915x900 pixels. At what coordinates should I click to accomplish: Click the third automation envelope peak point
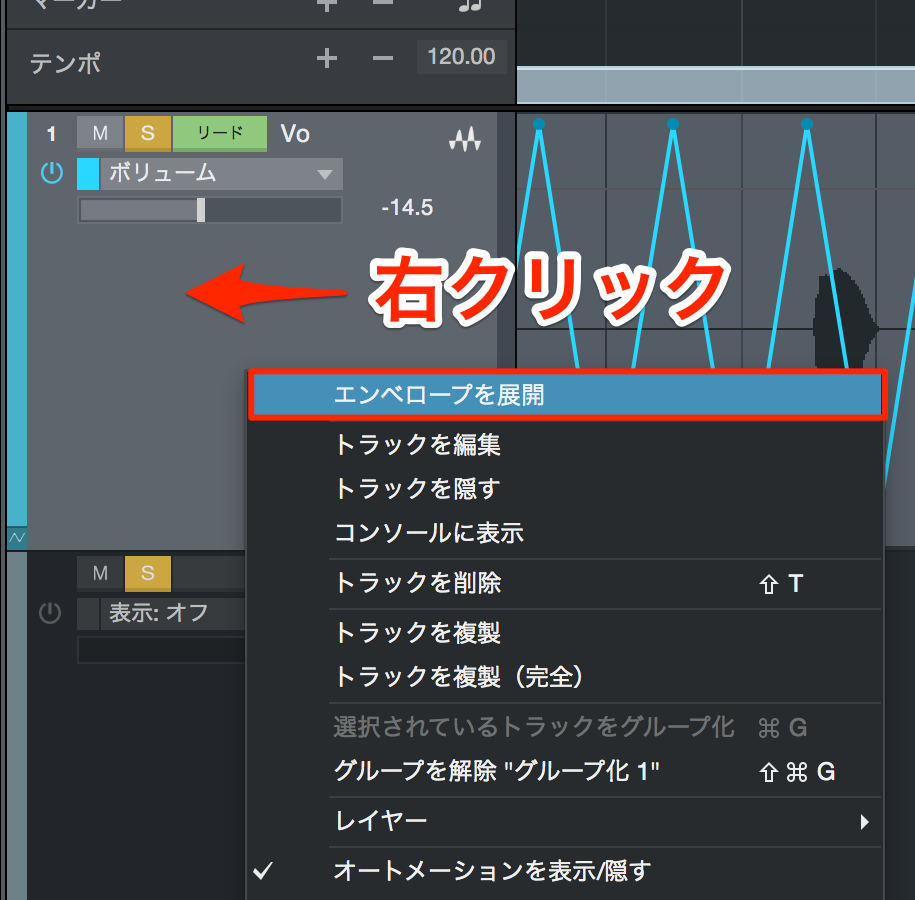[807, 124]
